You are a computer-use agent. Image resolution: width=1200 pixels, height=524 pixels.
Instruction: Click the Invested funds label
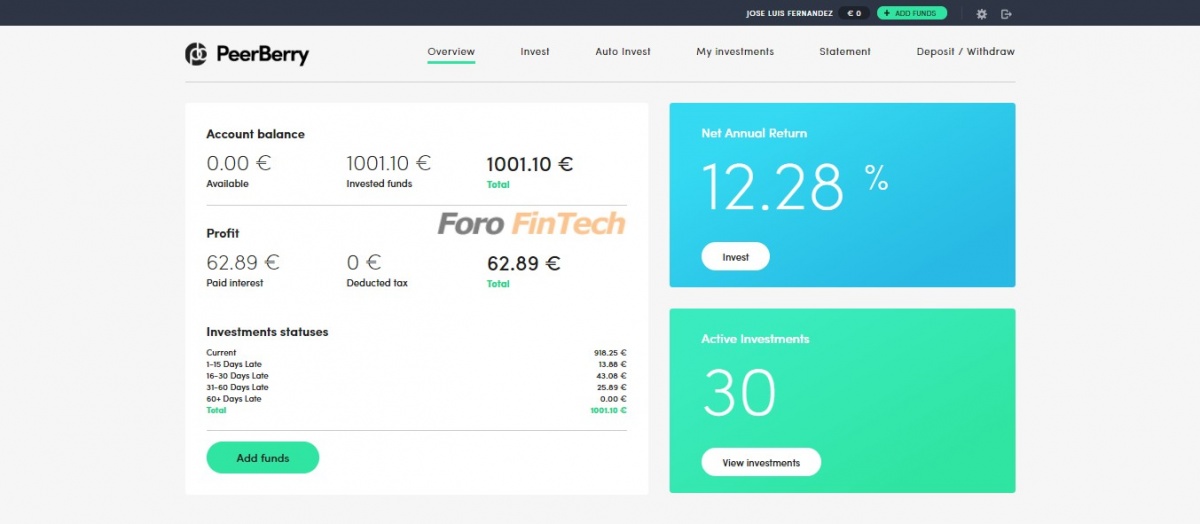click(x=379, y=184)
